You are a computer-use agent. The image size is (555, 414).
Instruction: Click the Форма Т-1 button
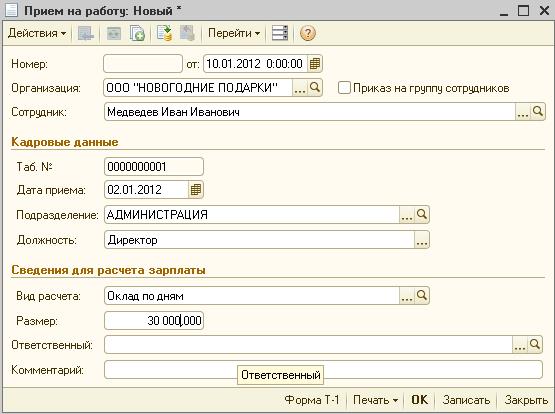point(312,400)
